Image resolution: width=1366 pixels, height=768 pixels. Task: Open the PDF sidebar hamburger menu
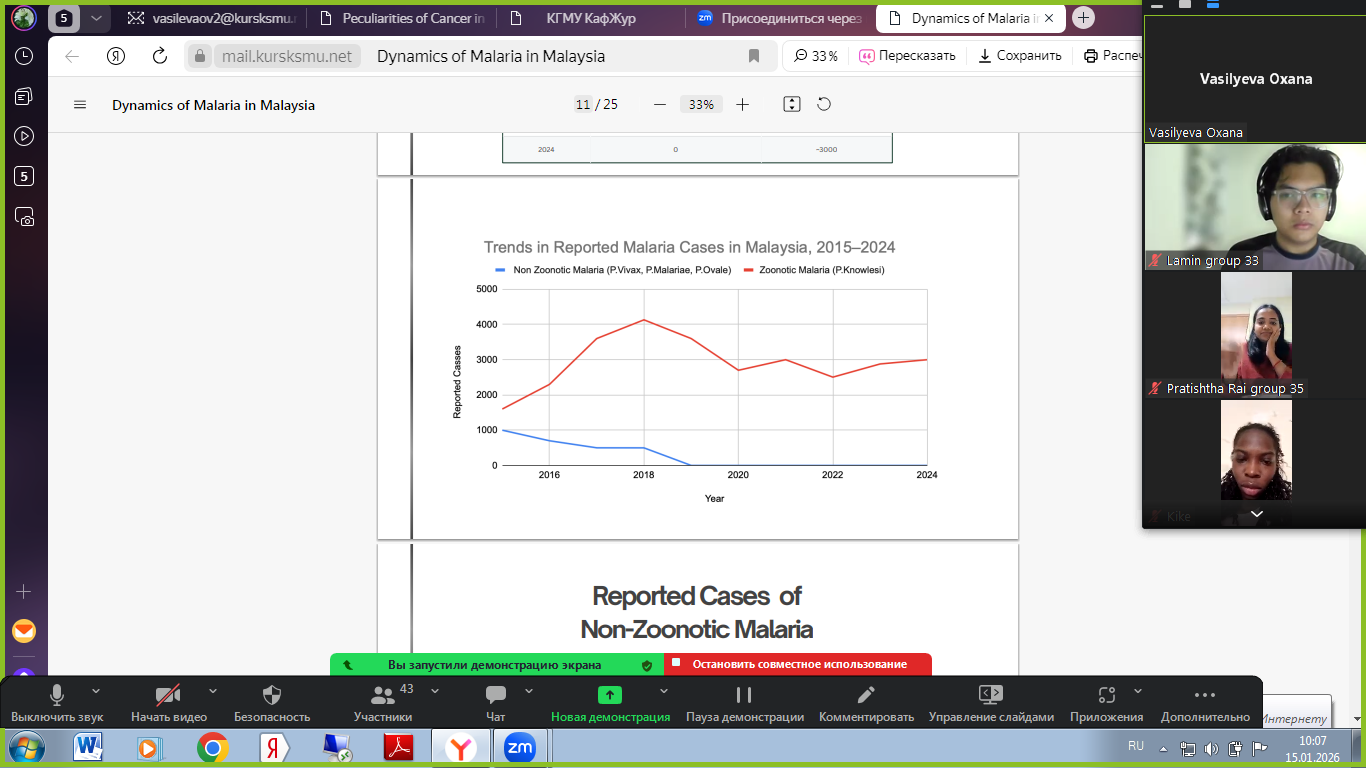coord(80,105)
